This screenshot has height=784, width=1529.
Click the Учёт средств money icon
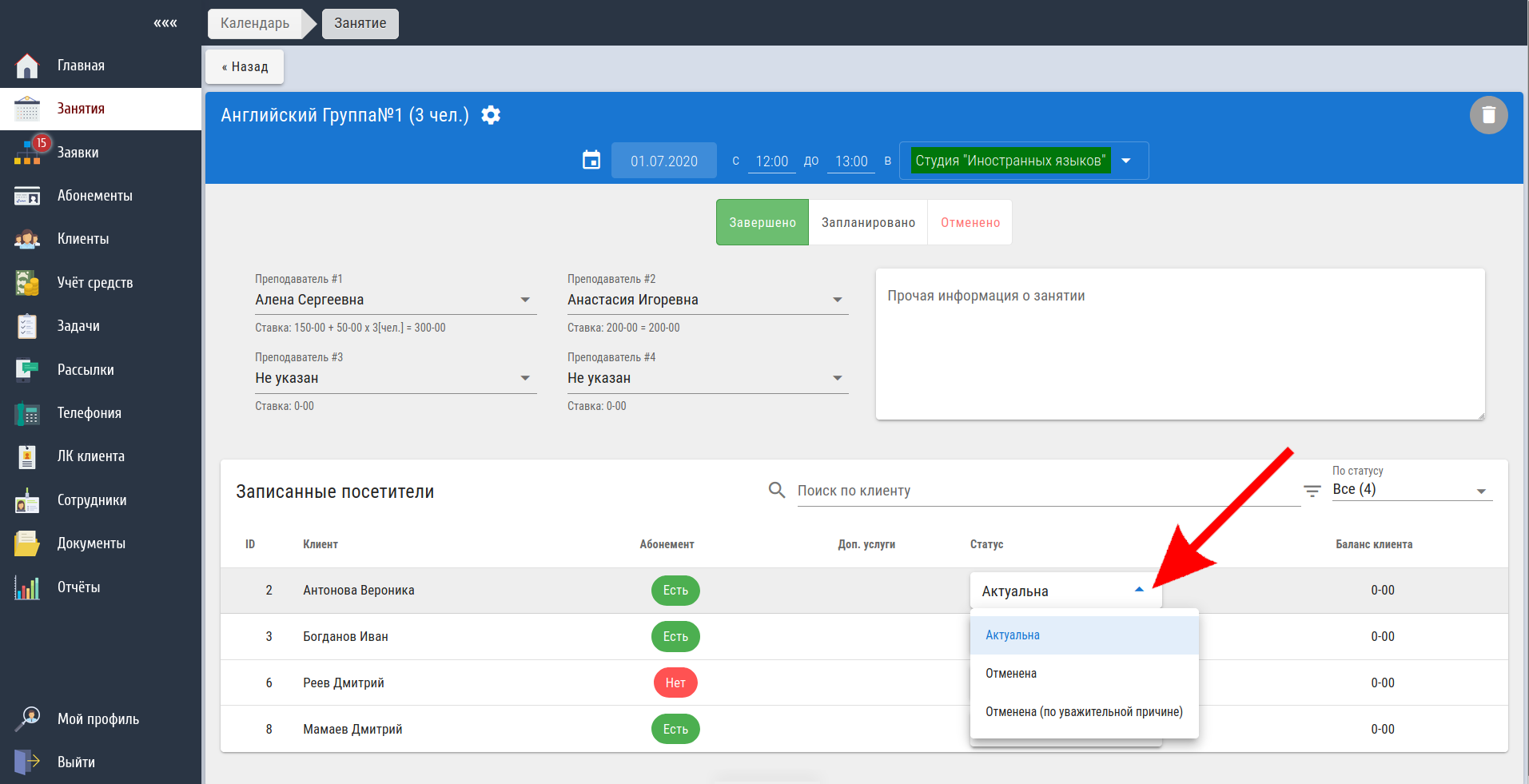27,282
